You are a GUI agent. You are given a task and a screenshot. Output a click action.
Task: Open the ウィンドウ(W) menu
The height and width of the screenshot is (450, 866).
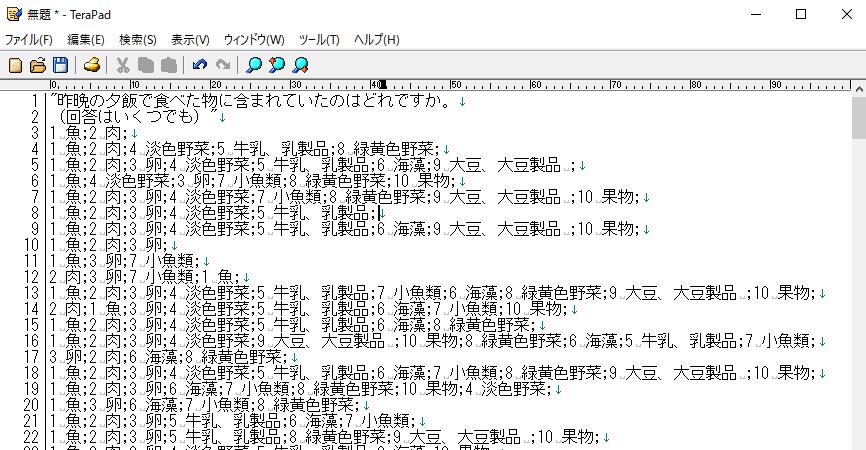254,40
